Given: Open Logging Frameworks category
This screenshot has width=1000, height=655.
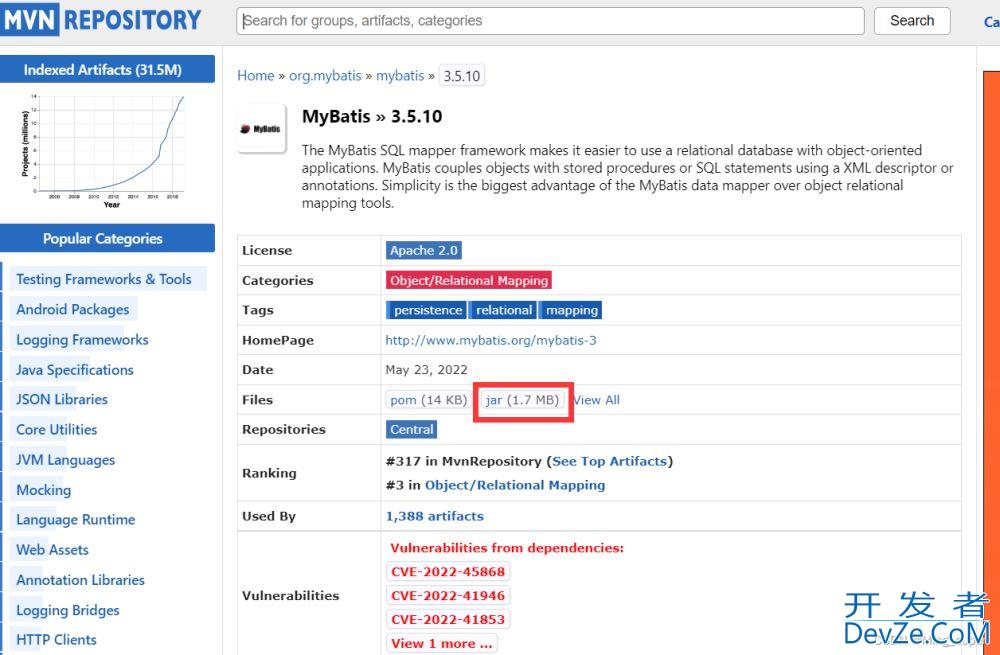Looking at the screenshot, I should 82,340.
